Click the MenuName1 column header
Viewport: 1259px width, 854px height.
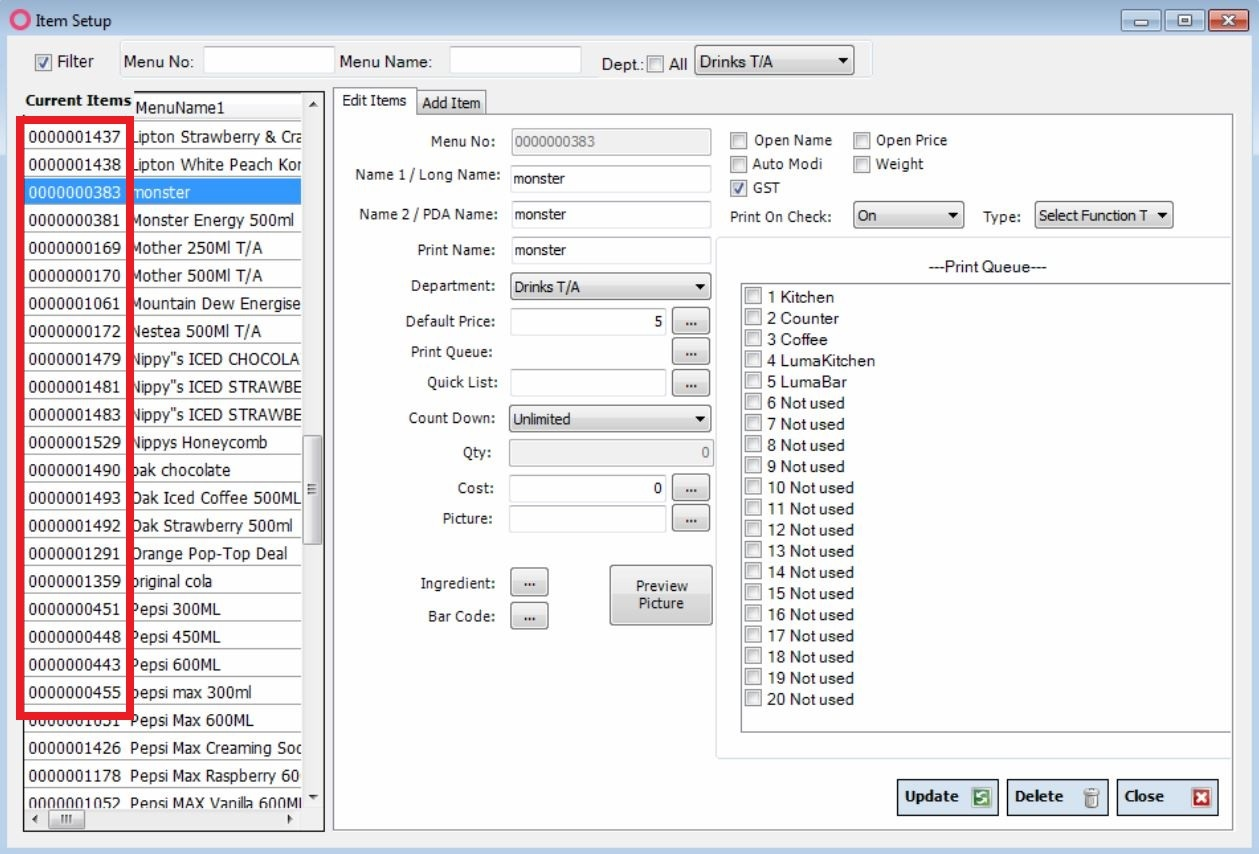215,107
